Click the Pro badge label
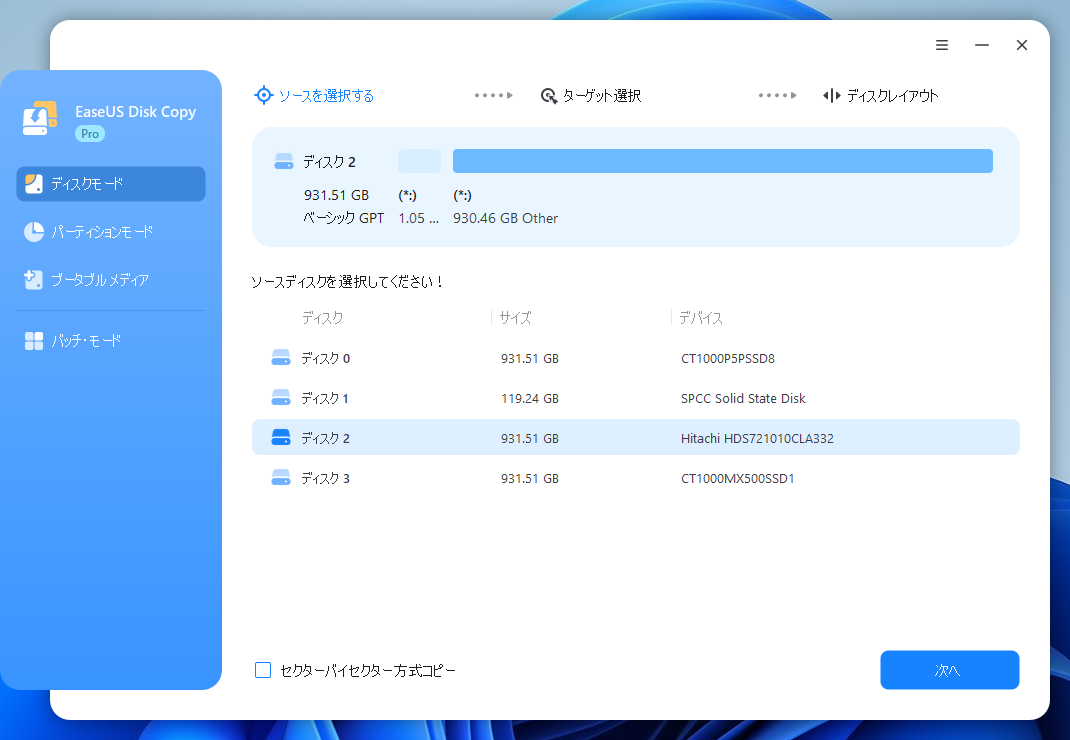 [x=90, y=134]
